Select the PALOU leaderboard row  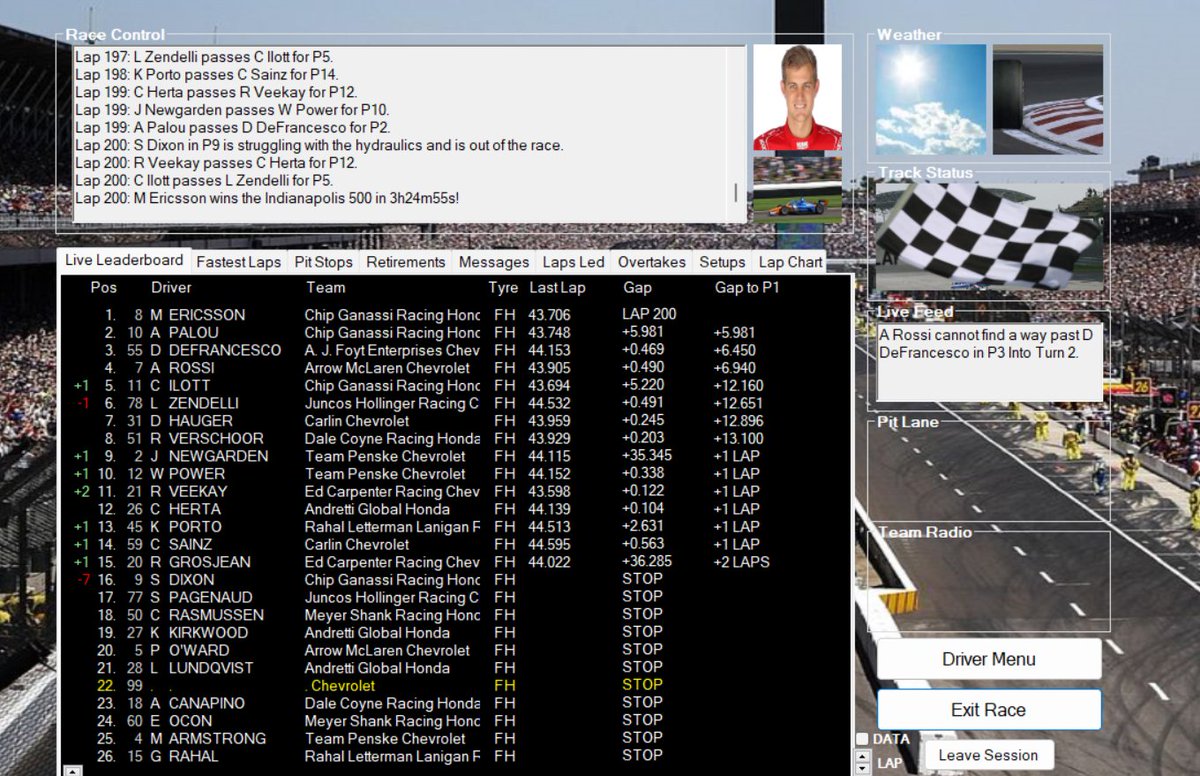coord(455,333)
